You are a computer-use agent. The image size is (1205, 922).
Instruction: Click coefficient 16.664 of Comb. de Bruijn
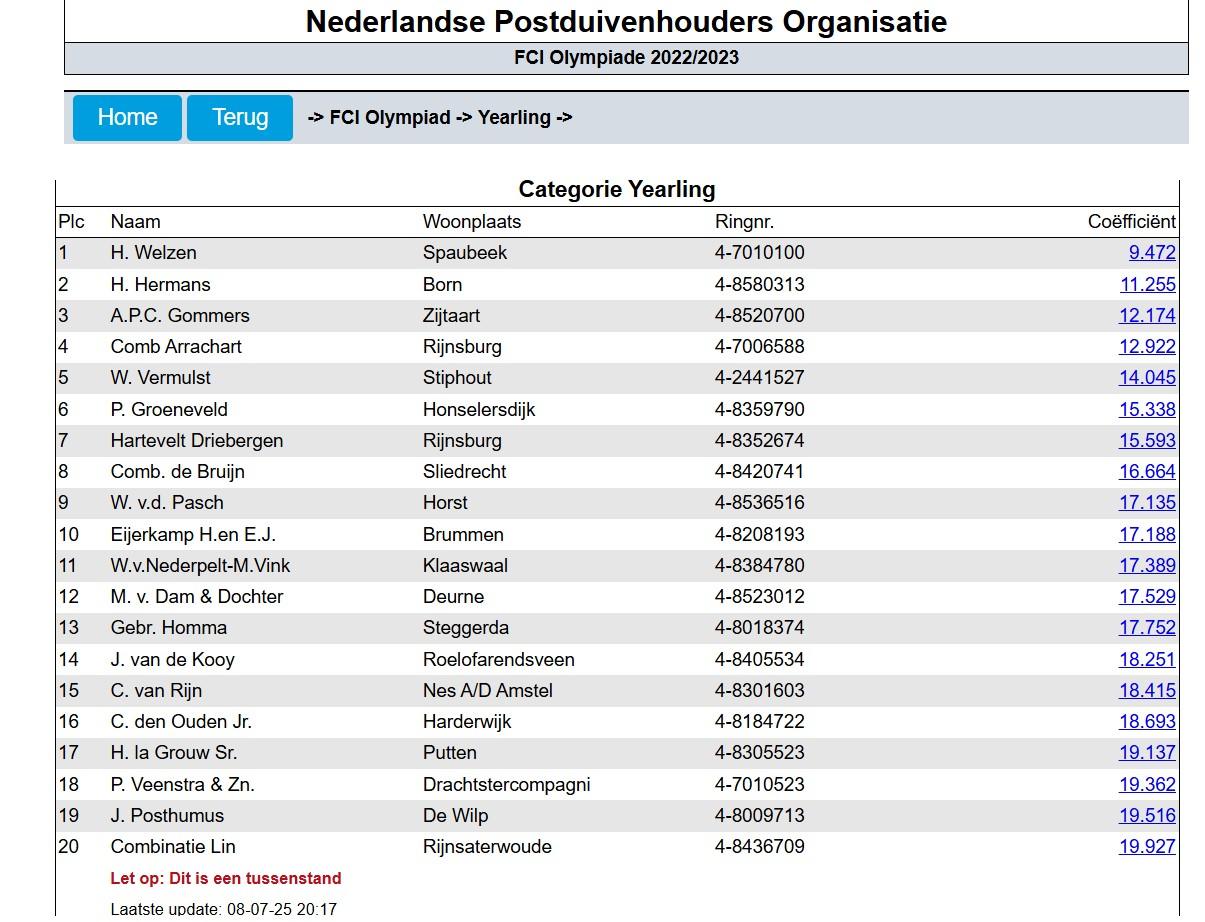(x=1147, y=471)
